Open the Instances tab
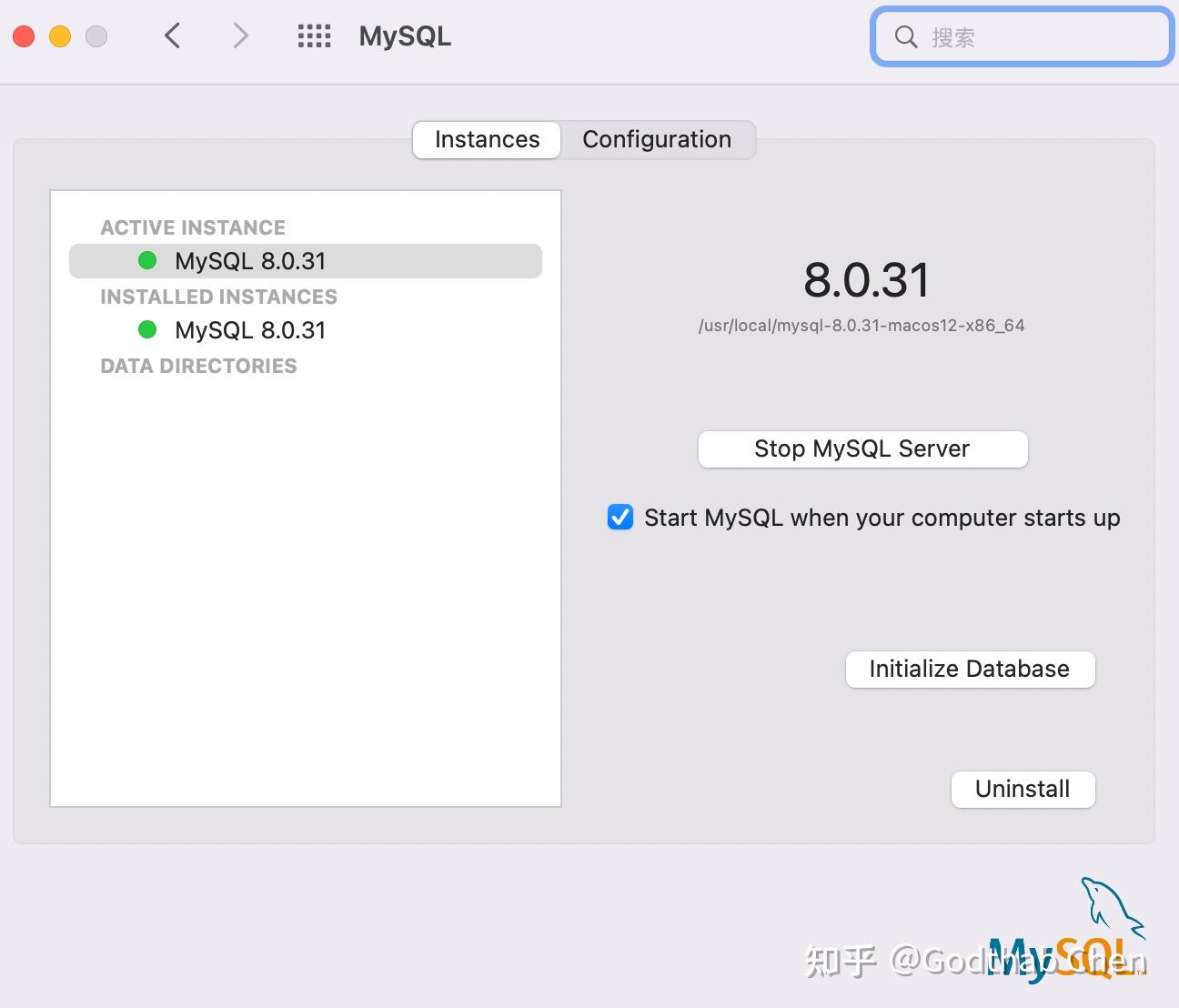 coord(486,139)
